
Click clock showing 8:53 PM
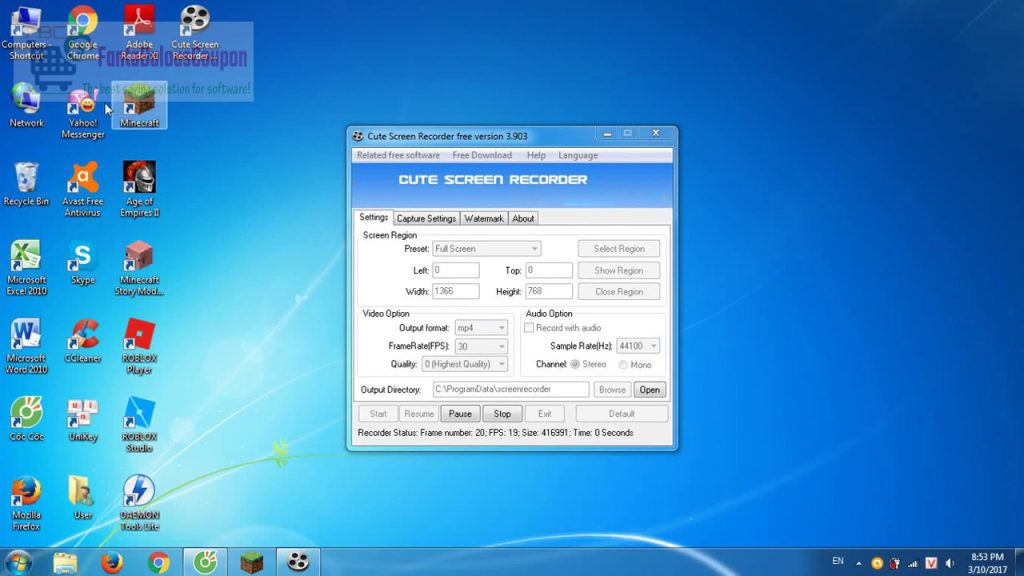tap(987, 557)
